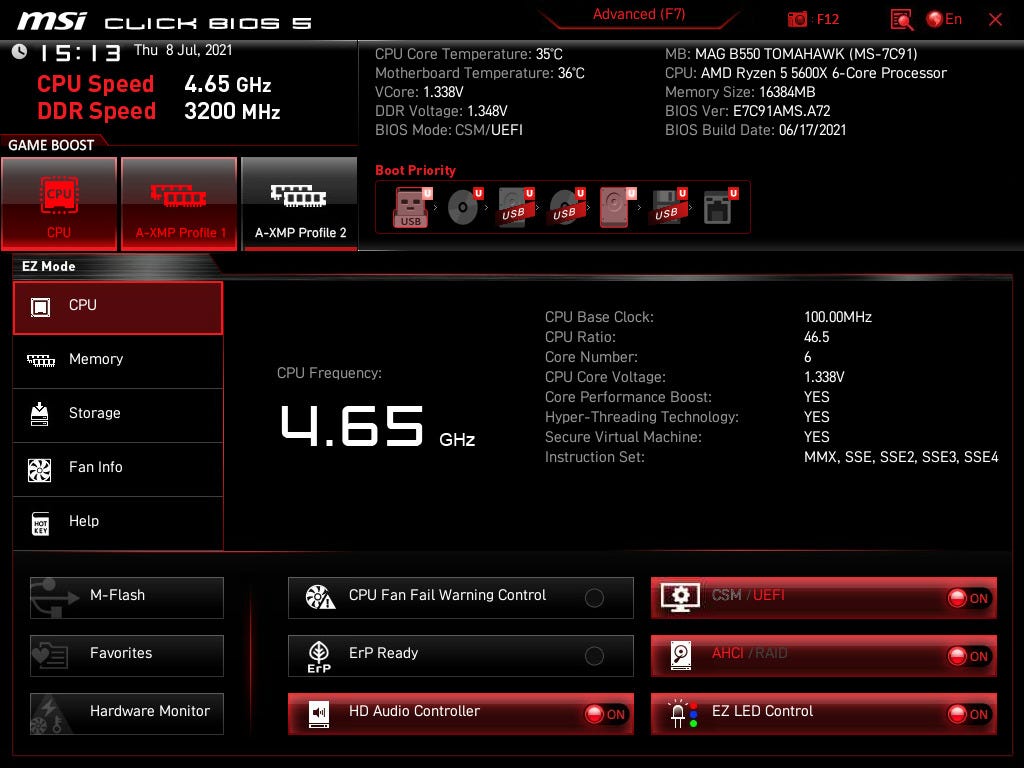The image size is (1024, 768).
Task: Enable CPU Fan Fail Warning Control
Action: [x=595, y=597]
